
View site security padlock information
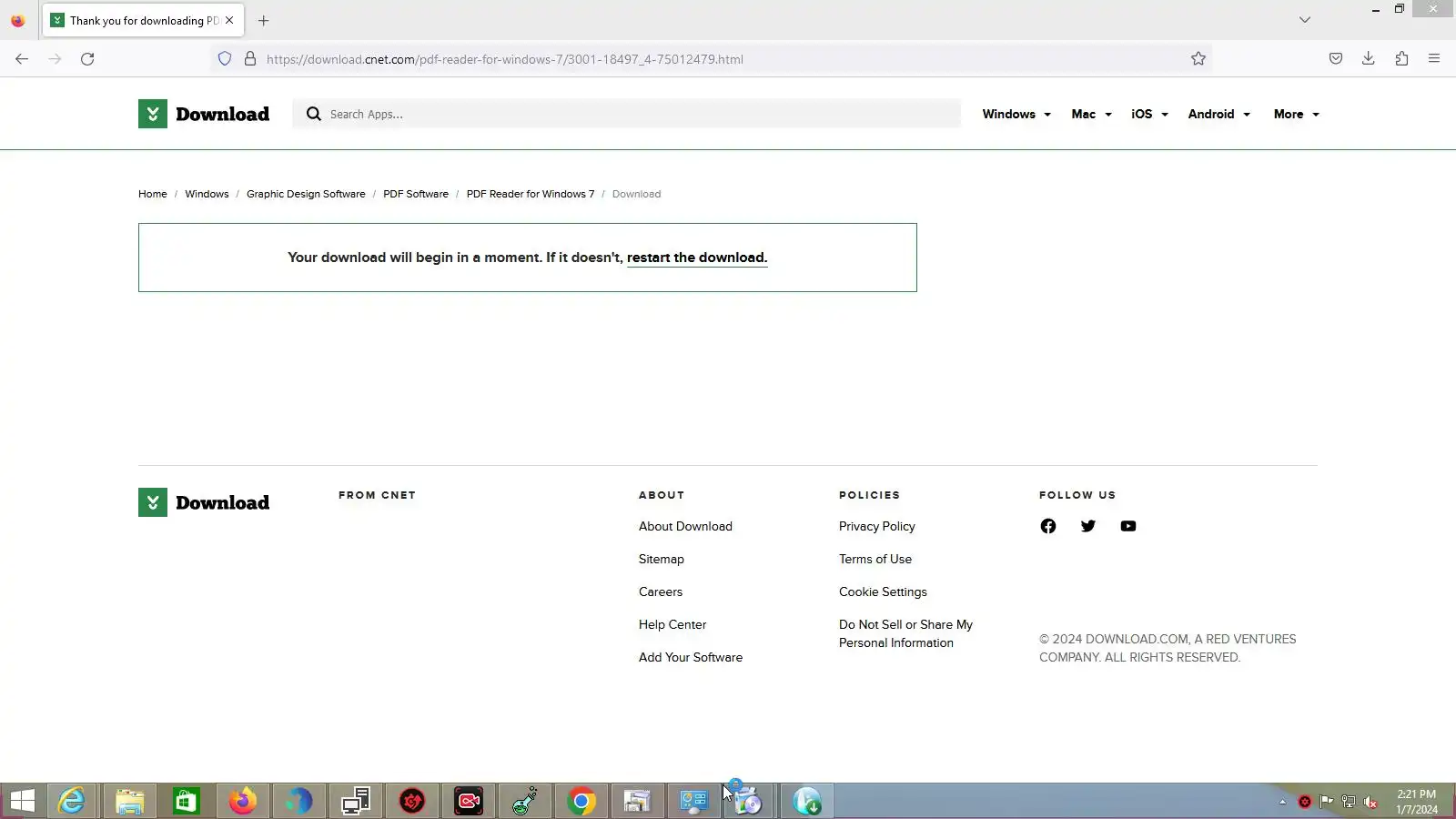[x=250, y=59]
